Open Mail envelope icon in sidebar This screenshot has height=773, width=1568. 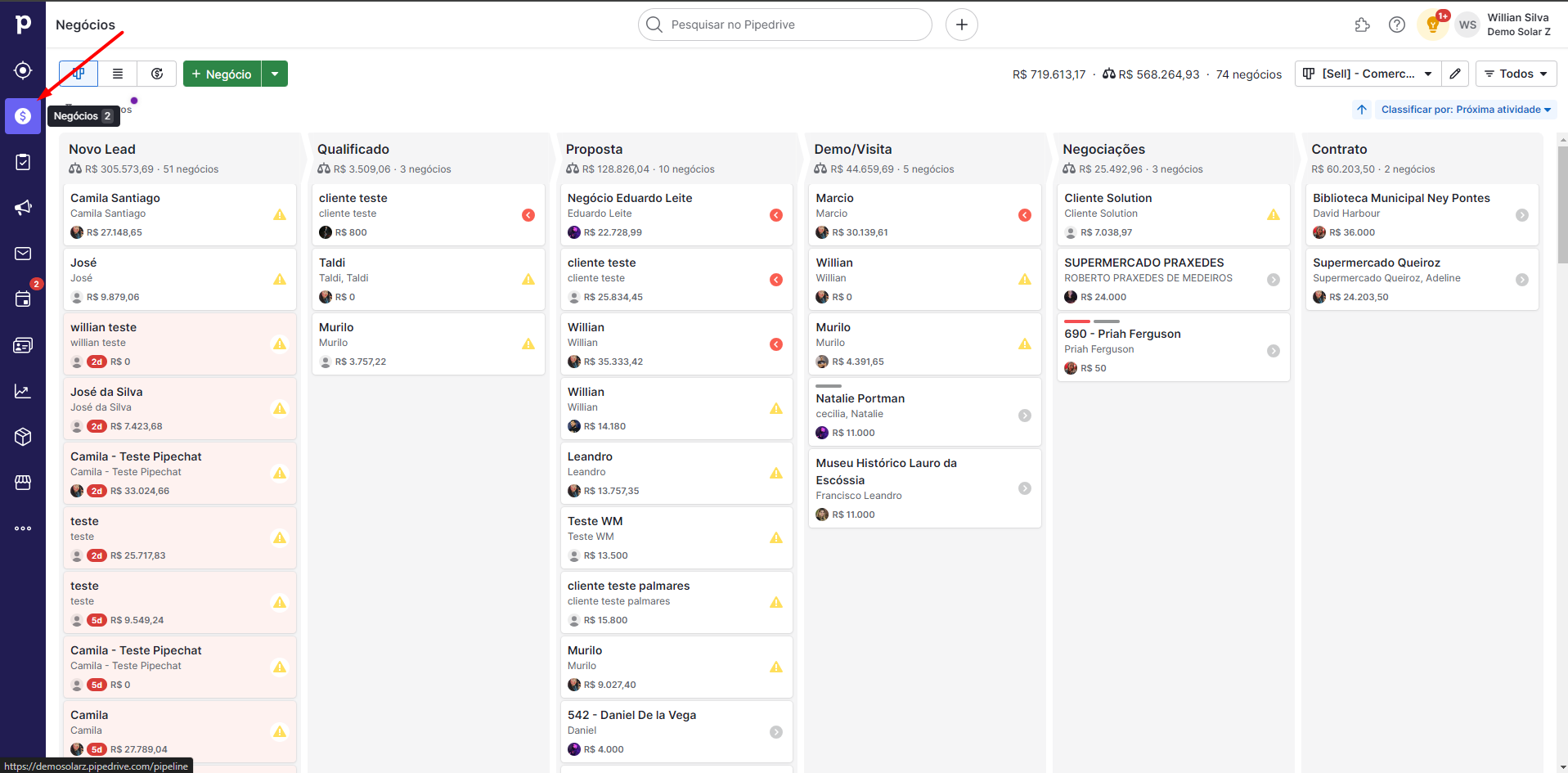click(x=23, y=254)
